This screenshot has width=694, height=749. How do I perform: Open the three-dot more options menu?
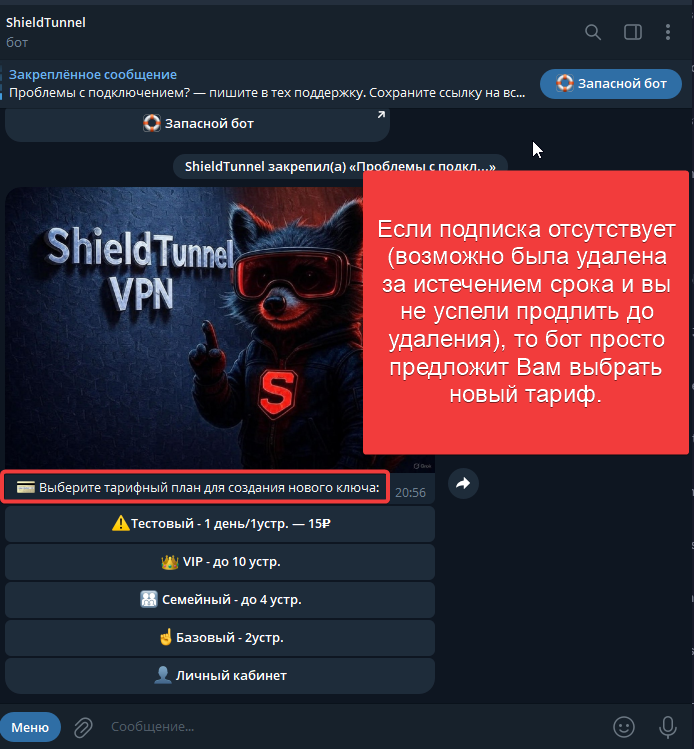point(668,32)
